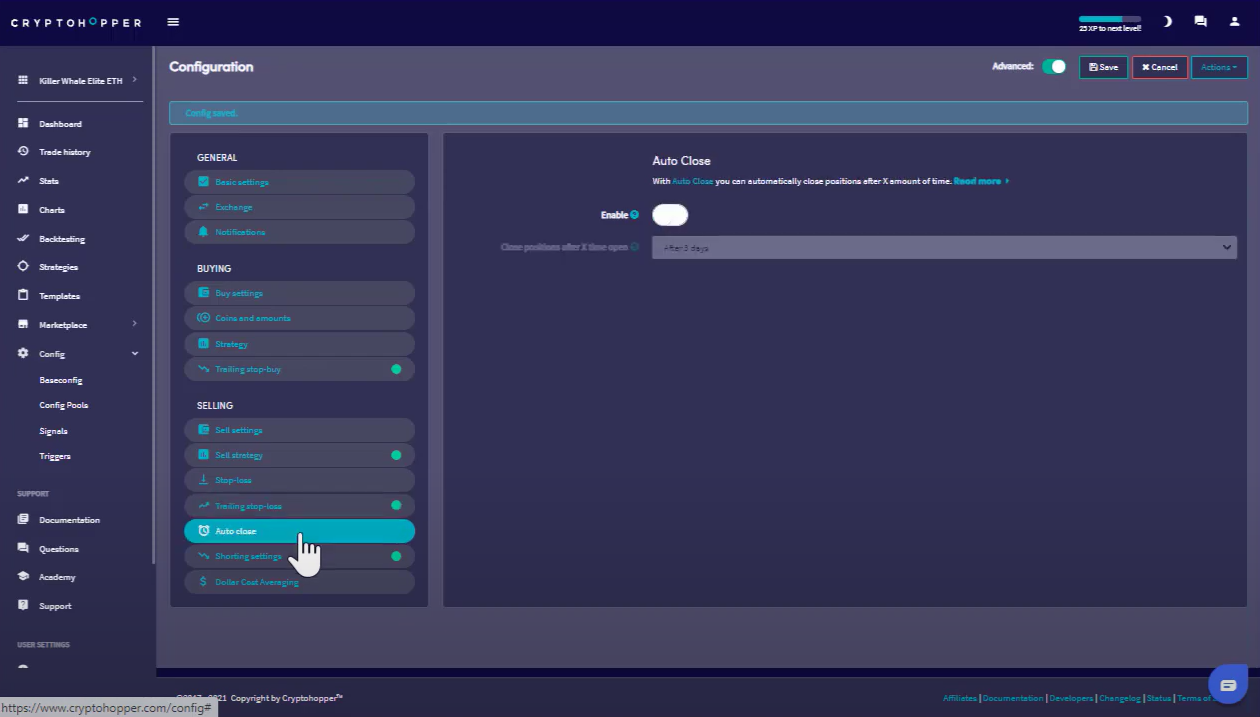Screen dimensions: 1260x717
Task: Click the Read more link
Action: [x=980, y=181]
